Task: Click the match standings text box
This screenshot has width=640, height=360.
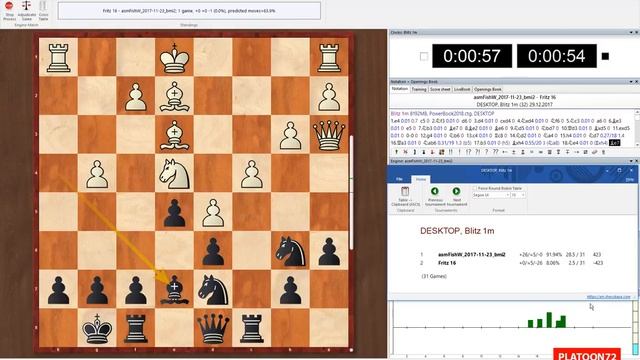Action: [x=189, y=11]
